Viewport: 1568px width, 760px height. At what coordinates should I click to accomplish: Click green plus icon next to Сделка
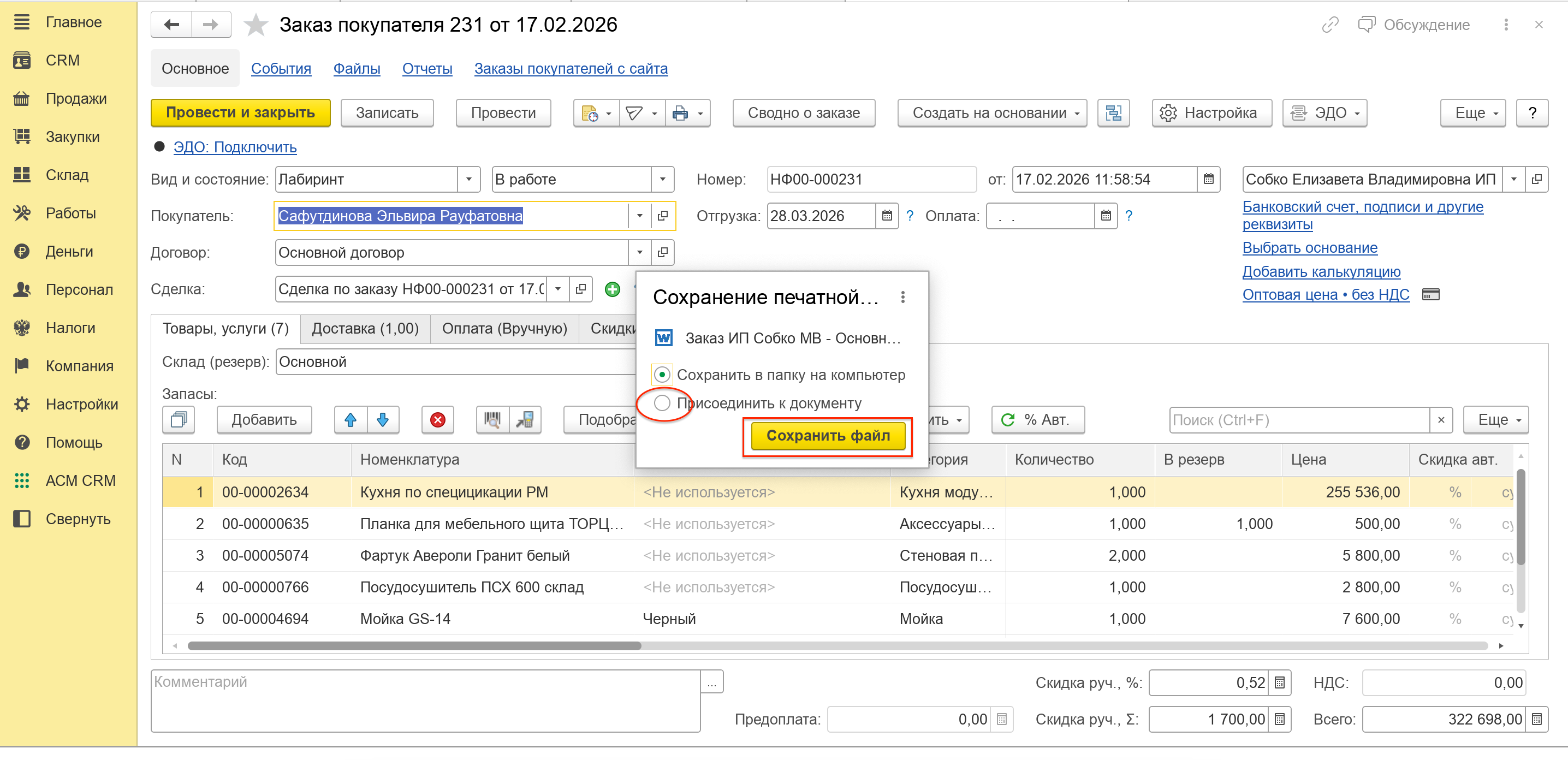pos(613,289)
